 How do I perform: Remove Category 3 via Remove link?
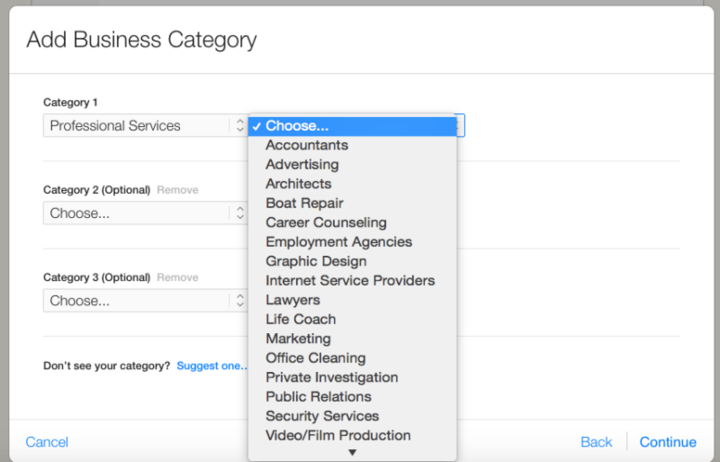click(x=177, y=277)
